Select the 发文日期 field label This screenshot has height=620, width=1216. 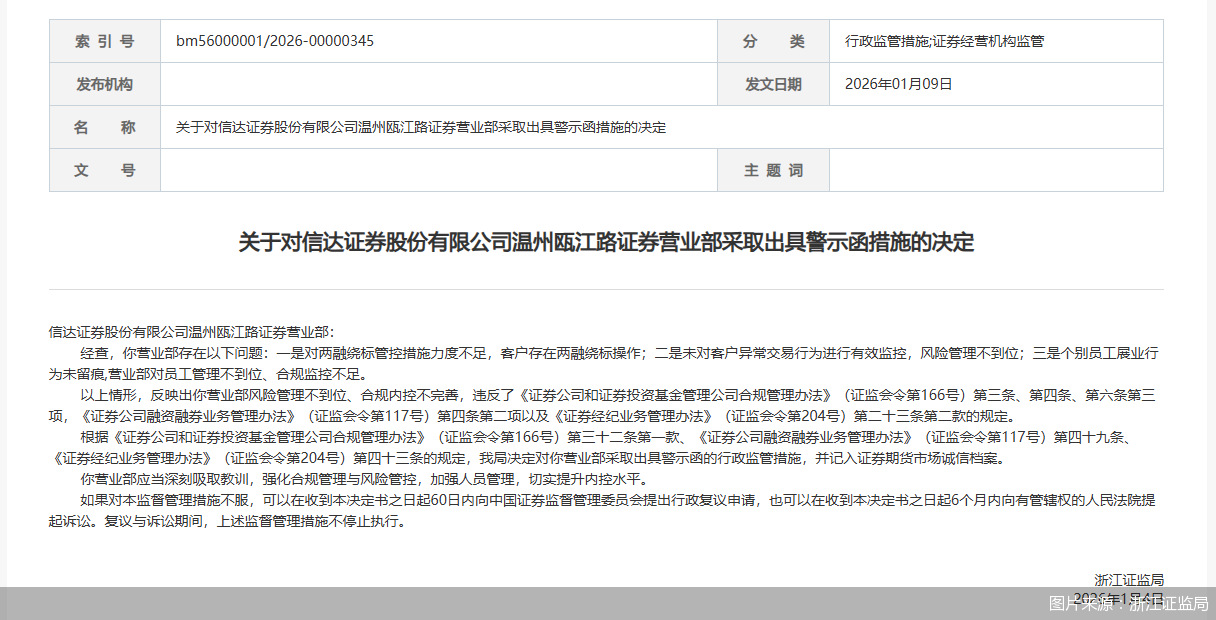click(773, 84)
